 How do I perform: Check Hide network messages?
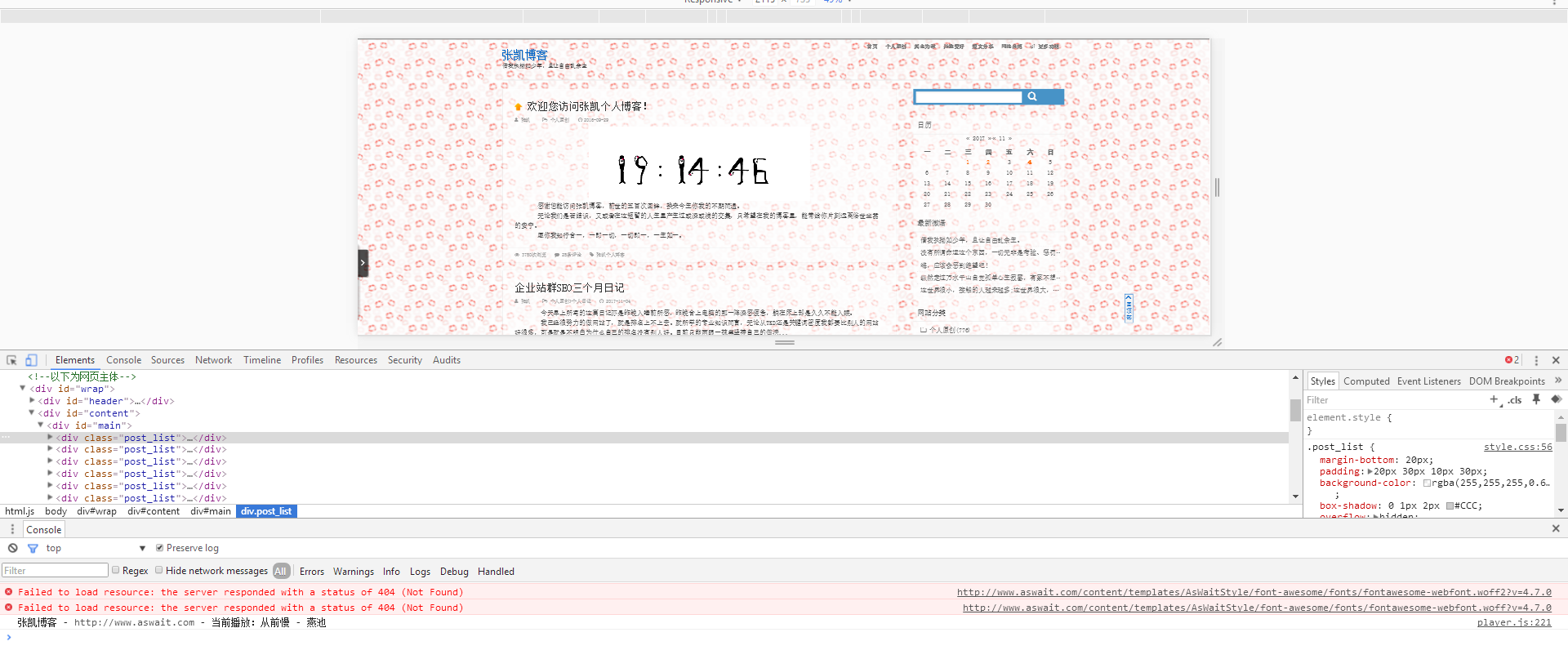[x=159, y=571]
